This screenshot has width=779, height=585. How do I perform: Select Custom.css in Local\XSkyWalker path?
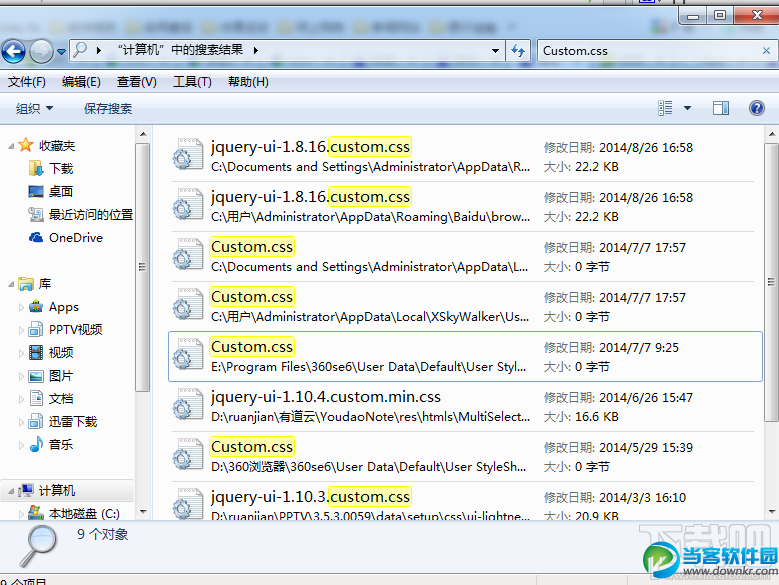pos(465,306)
